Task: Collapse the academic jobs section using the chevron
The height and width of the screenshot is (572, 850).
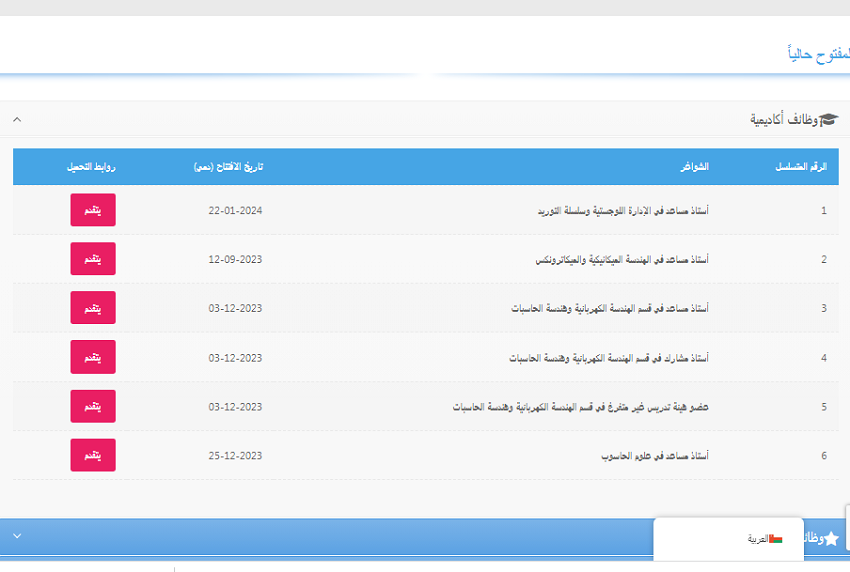Action: tap(17, 120)
